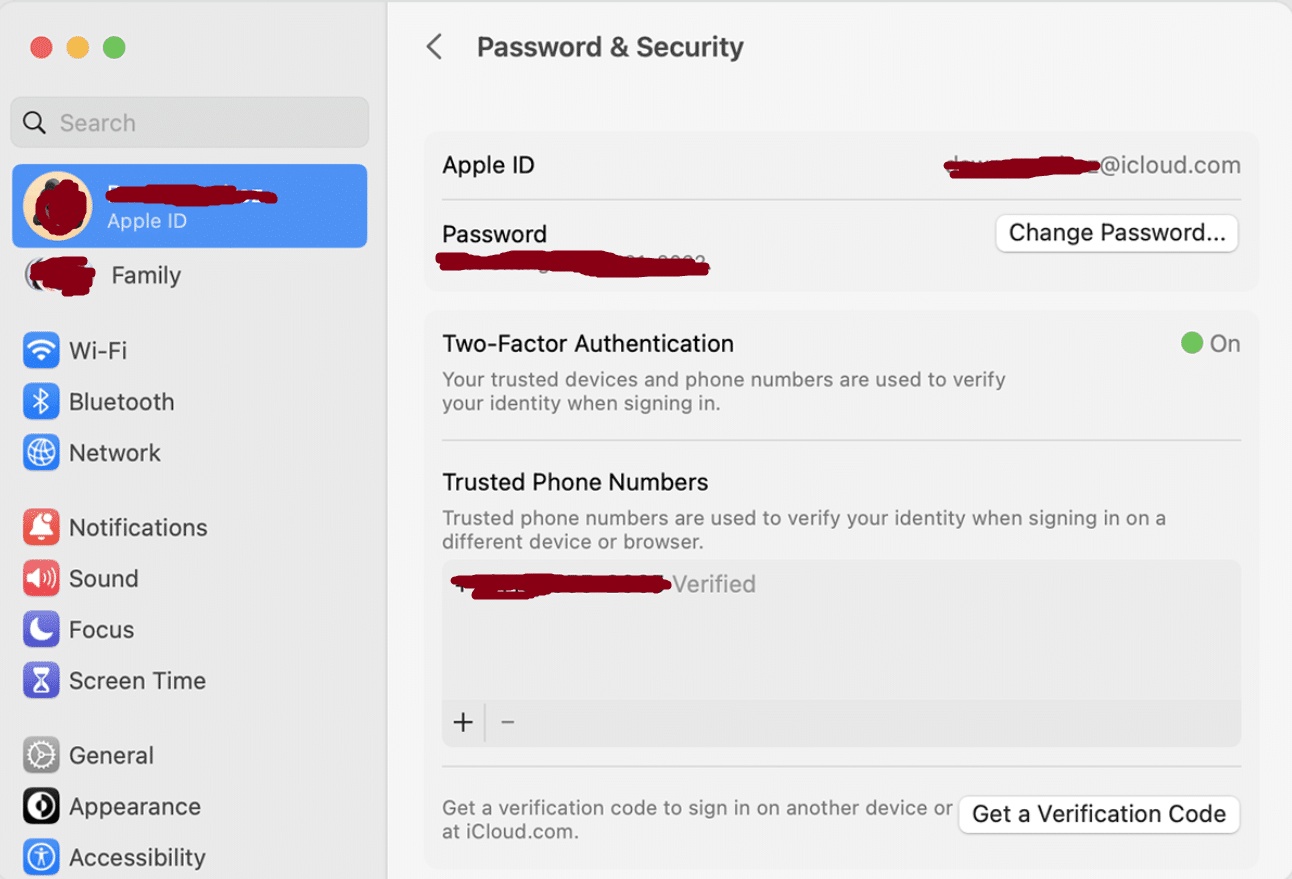Open the Family sidebar item
1292x879 pixels.
145,275
